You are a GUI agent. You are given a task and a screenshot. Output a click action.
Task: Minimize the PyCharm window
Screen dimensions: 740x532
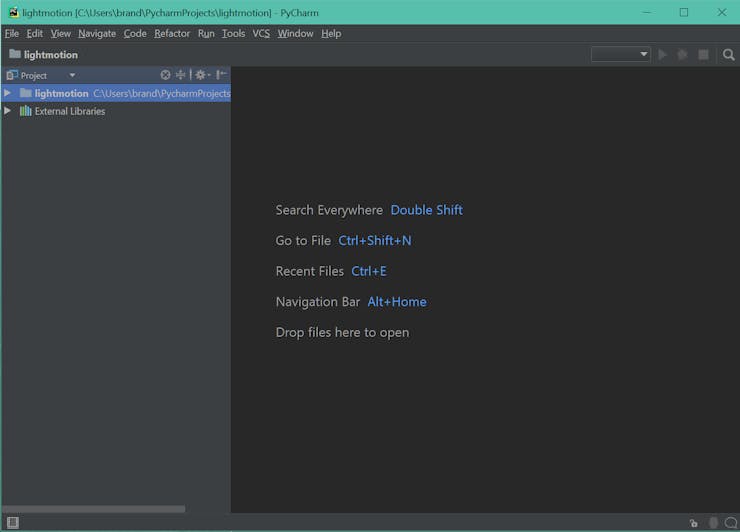point(647,12)
